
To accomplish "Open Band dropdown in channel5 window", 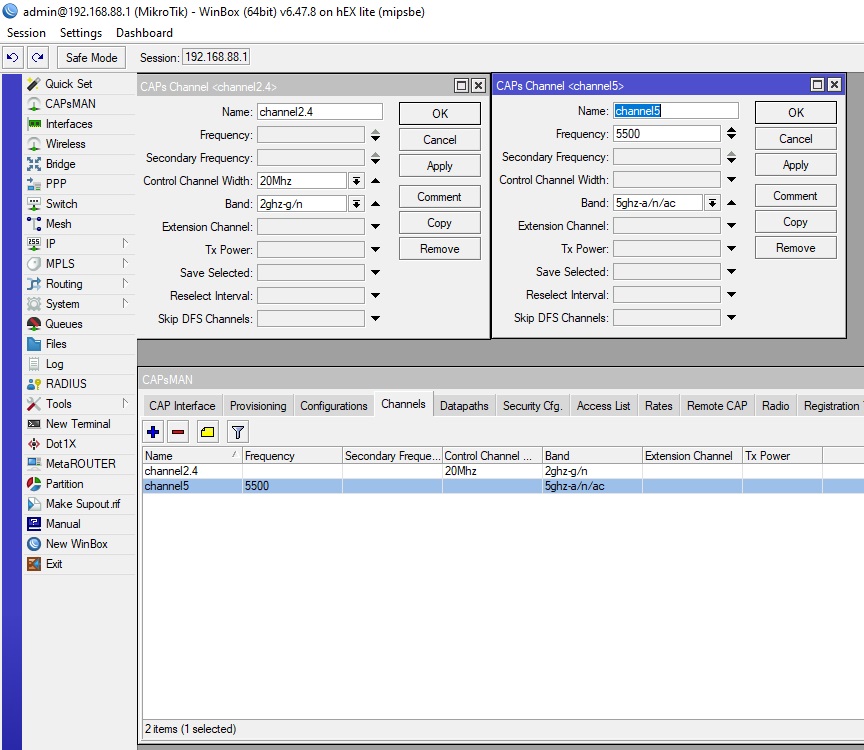I will click(x=712, y=203).
